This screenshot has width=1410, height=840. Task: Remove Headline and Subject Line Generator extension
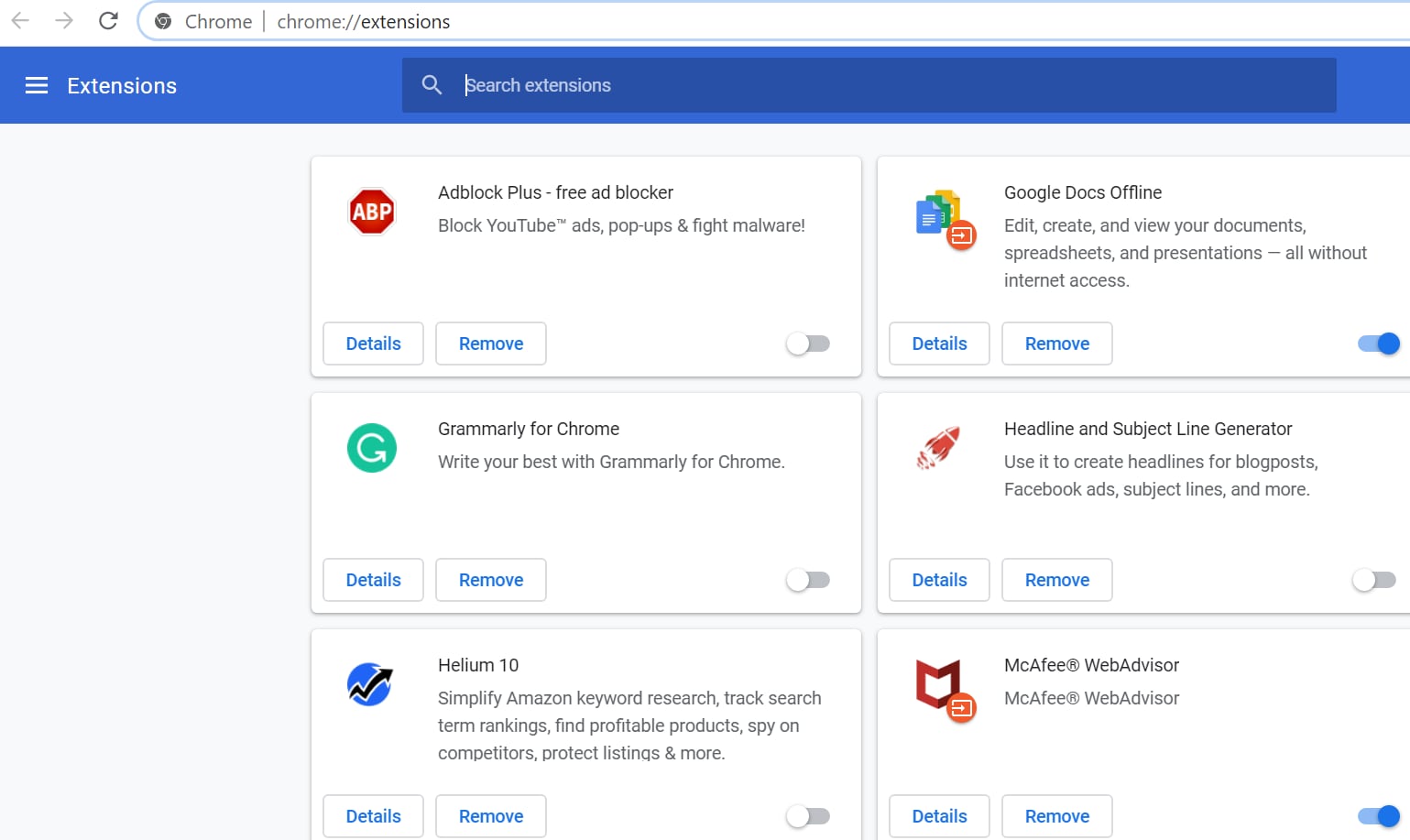tap(1057, 580)
